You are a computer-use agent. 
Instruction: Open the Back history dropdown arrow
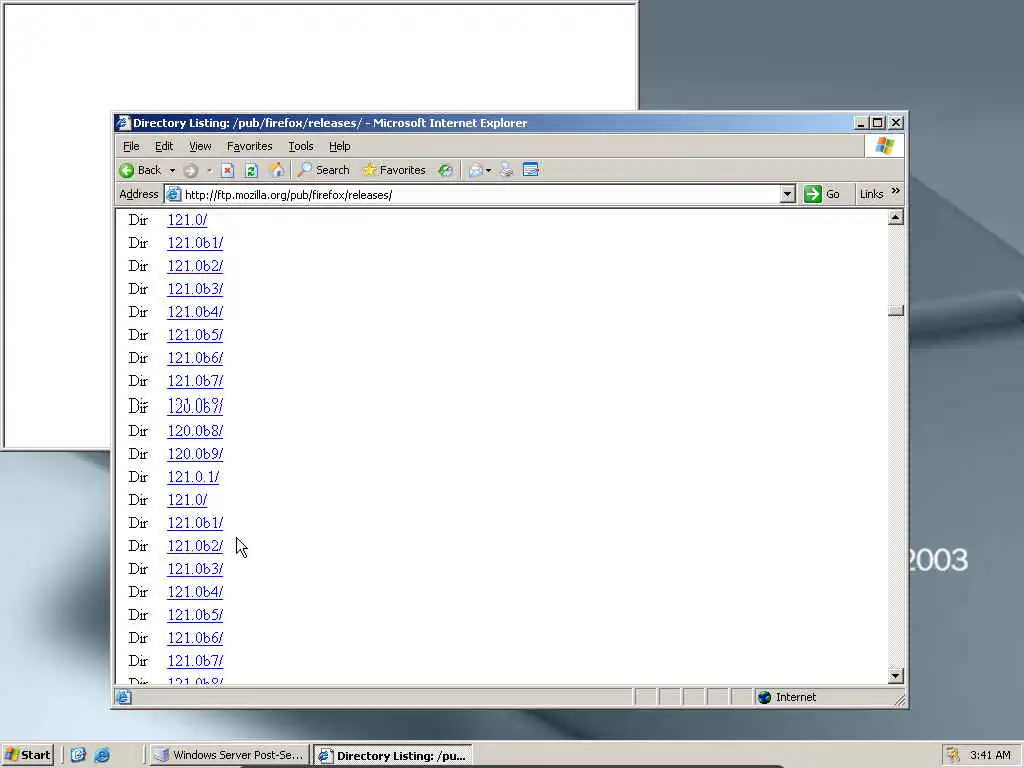(x=172, y=170)
